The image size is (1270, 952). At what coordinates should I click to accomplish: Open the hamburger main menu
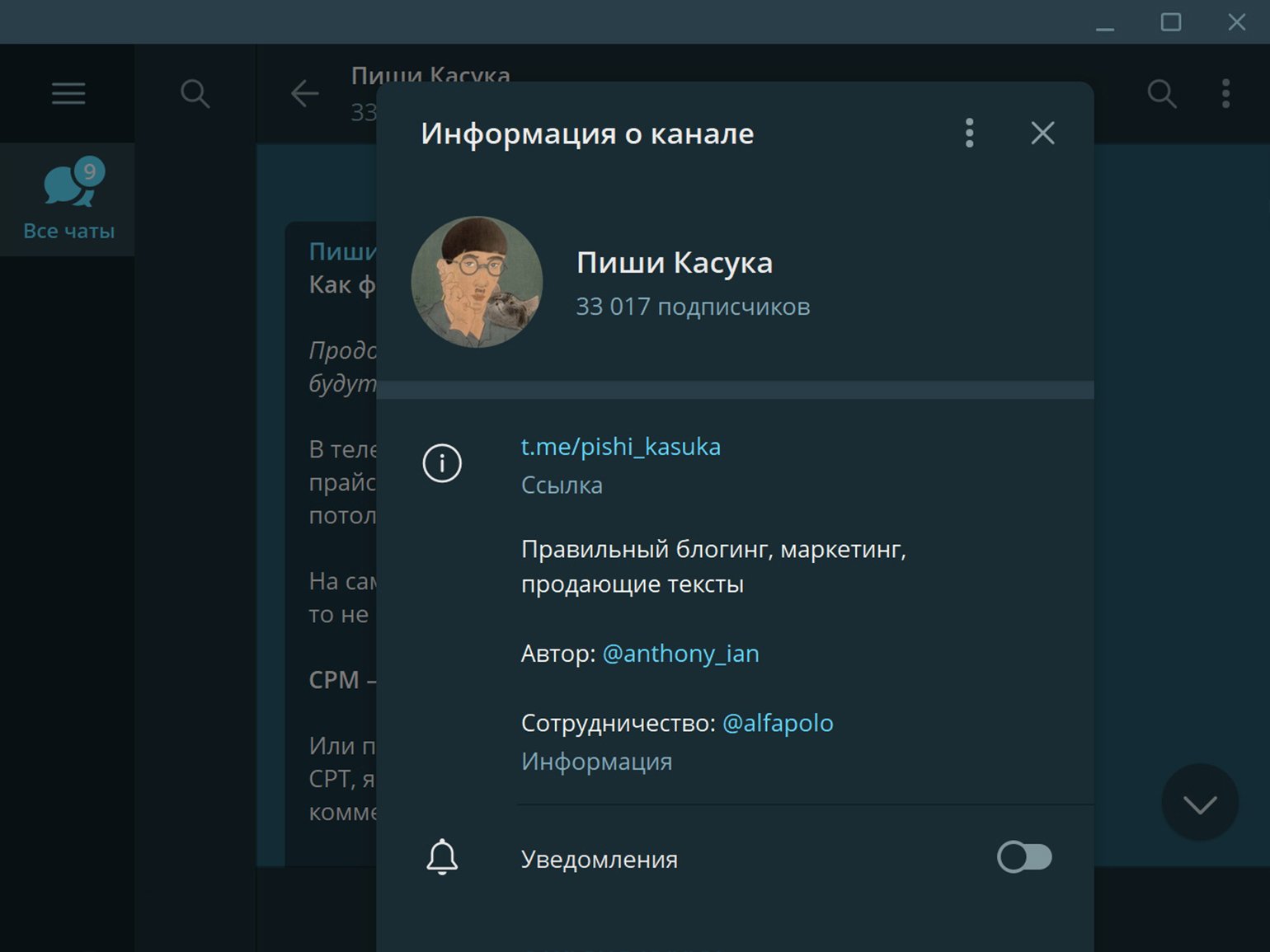click(x=68, y=93)
